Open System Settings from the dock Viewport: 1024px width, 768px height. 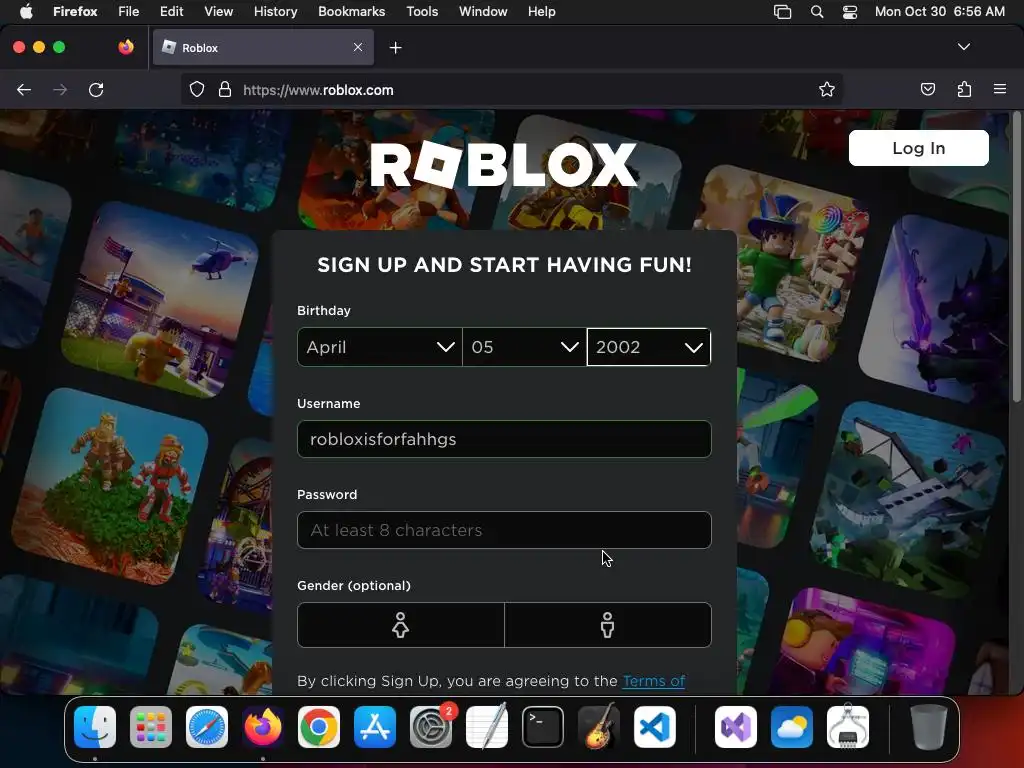point(431,727)
